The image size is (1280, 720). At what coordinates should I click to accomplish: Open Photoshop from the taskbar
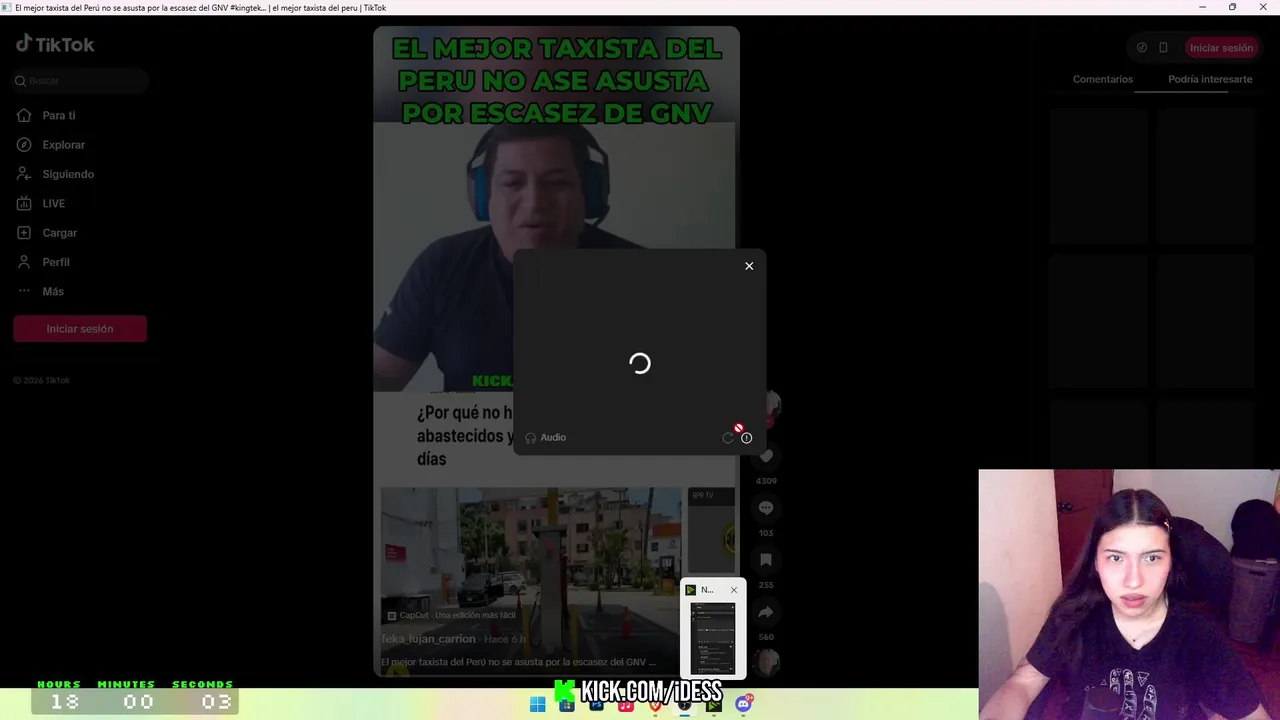coord(596,705)
